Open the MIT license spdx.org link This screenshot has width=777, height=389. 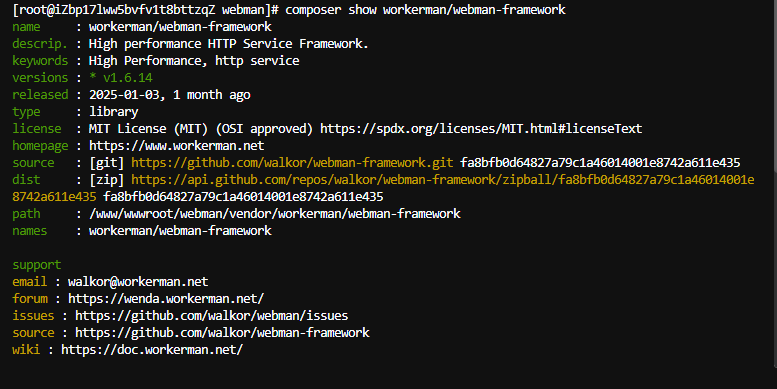tap(481, 129)
